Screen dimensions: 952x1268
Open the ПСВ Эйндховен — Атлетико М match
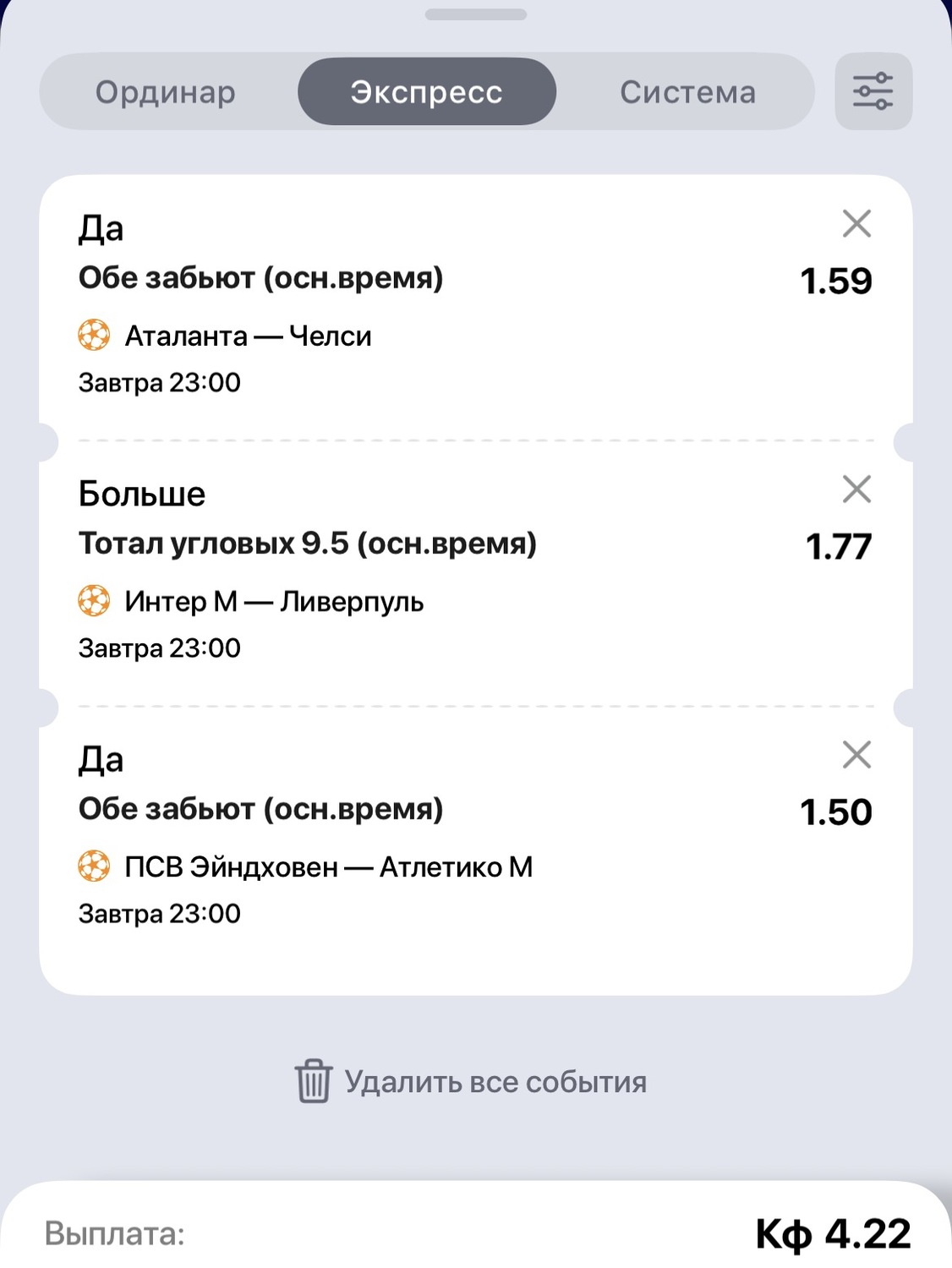(328, 867)
